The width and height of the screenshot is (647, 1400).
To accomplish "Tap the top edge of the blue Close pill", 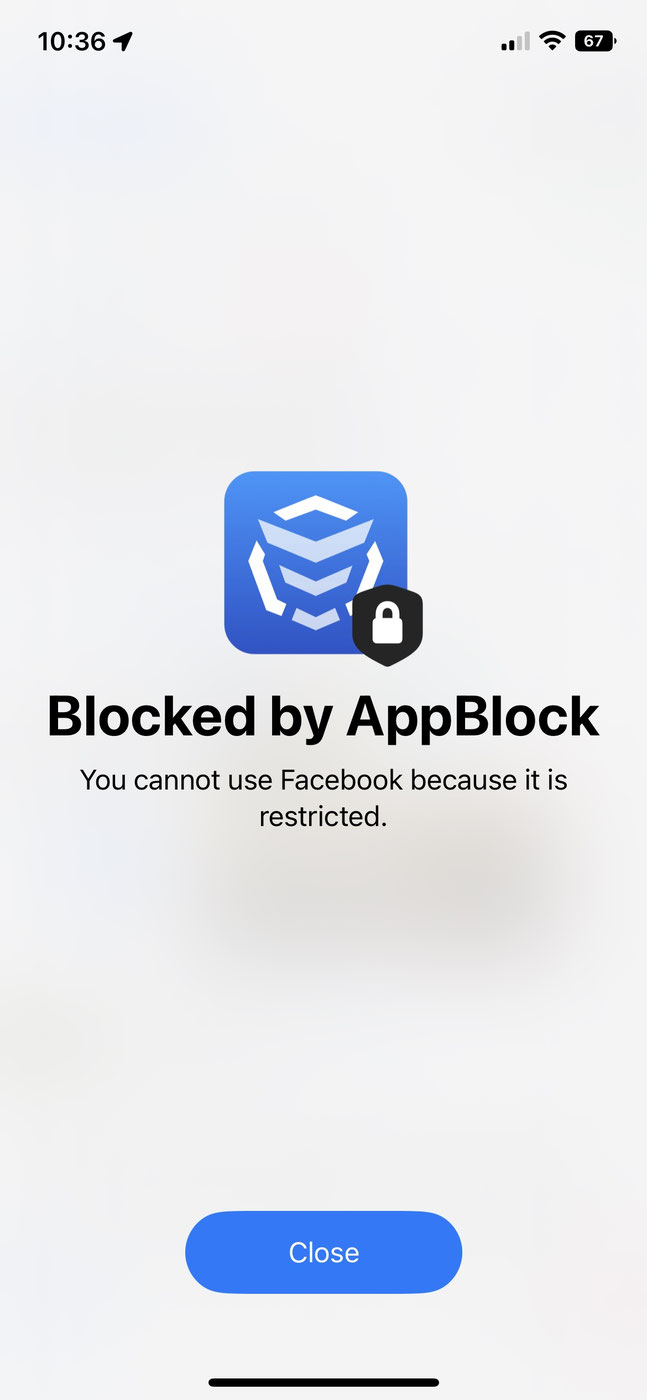I will [x=324, y=1215].
